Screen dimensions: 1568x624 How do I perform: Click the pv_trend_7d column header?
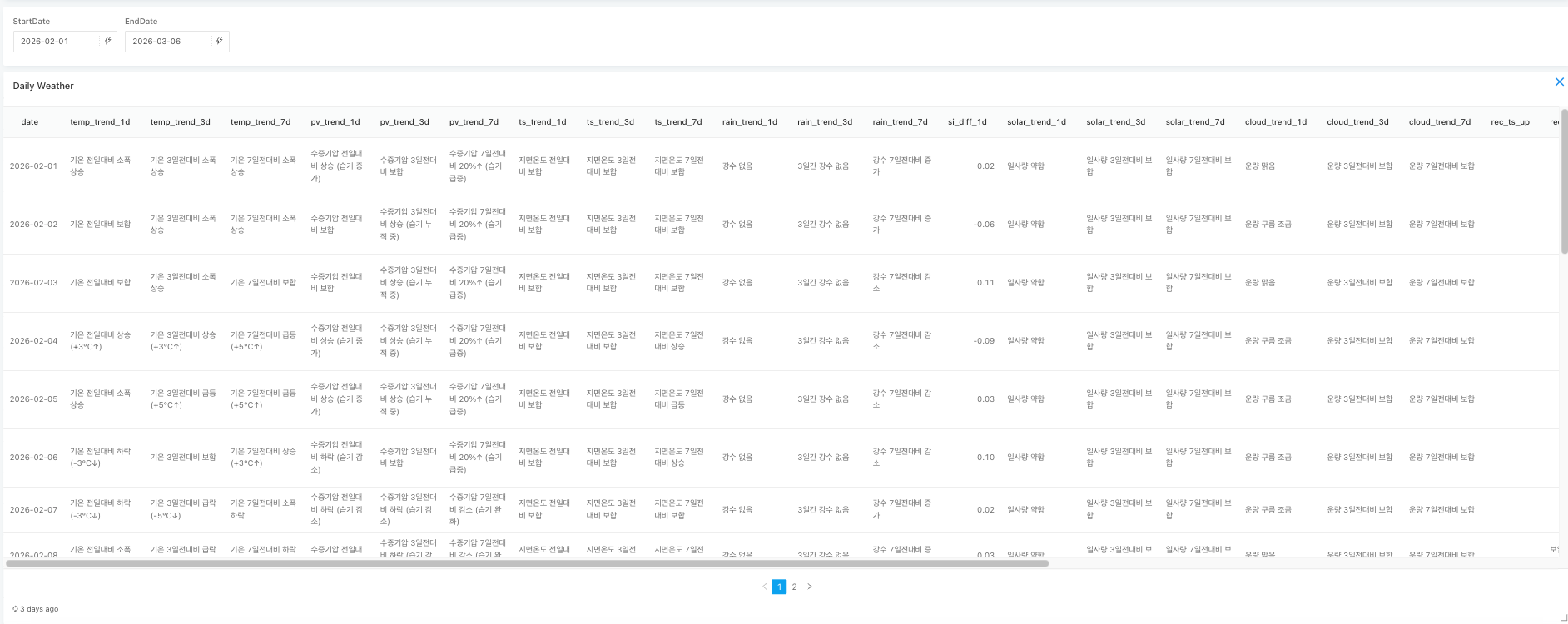pyautogui.click(x=474, y=122)
